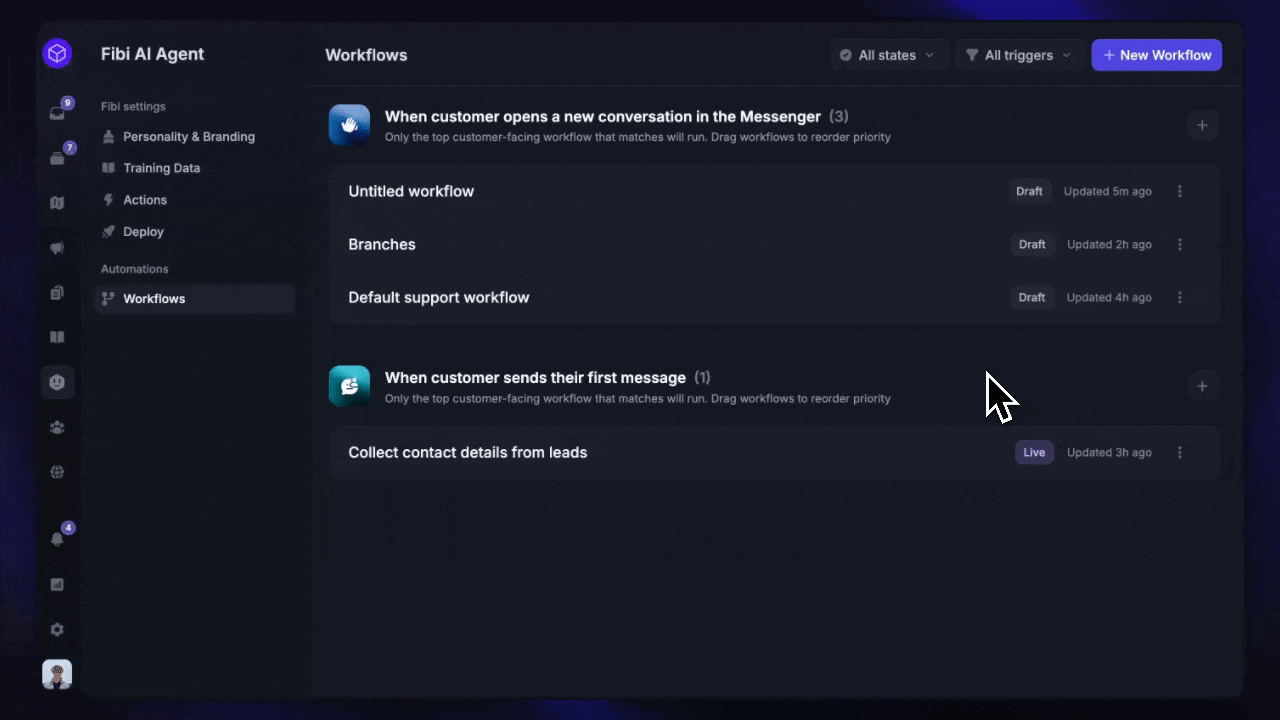Open the contacts people icon in sidebar
The image size is (1280, 720).
click(57, 427)
